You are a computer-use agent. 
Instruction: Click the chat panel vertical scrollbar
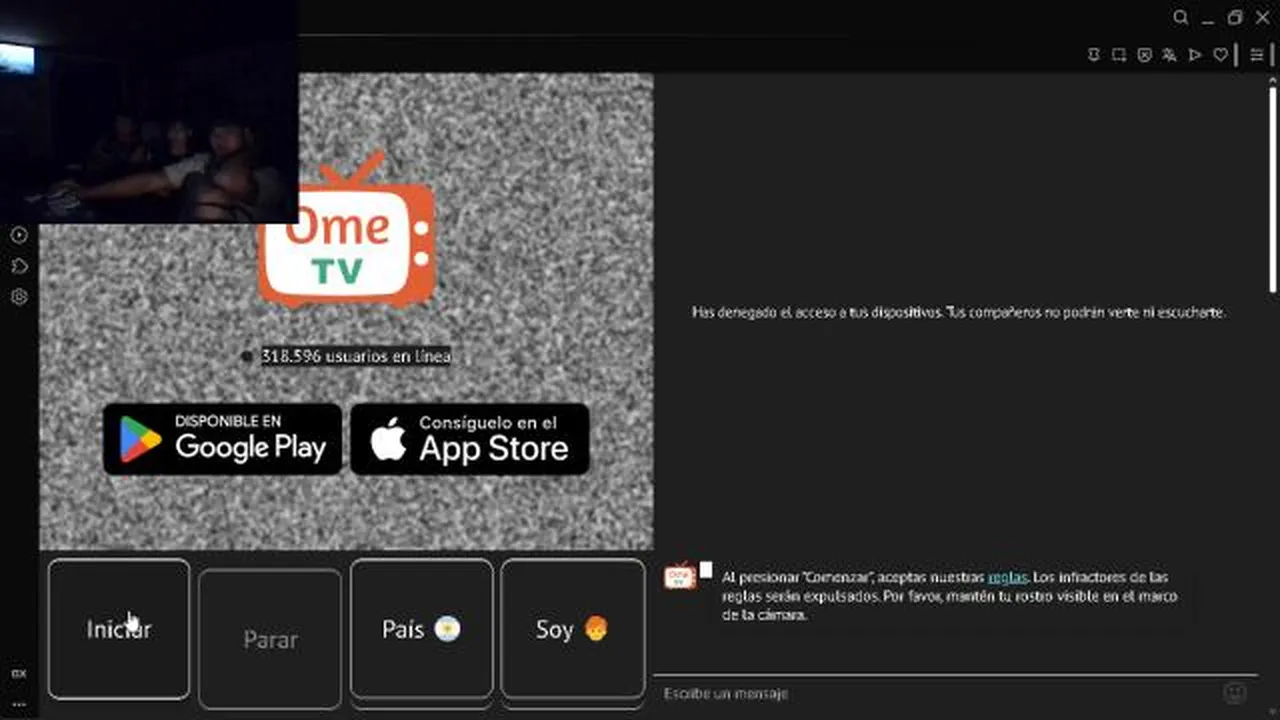pos(1273,190)
